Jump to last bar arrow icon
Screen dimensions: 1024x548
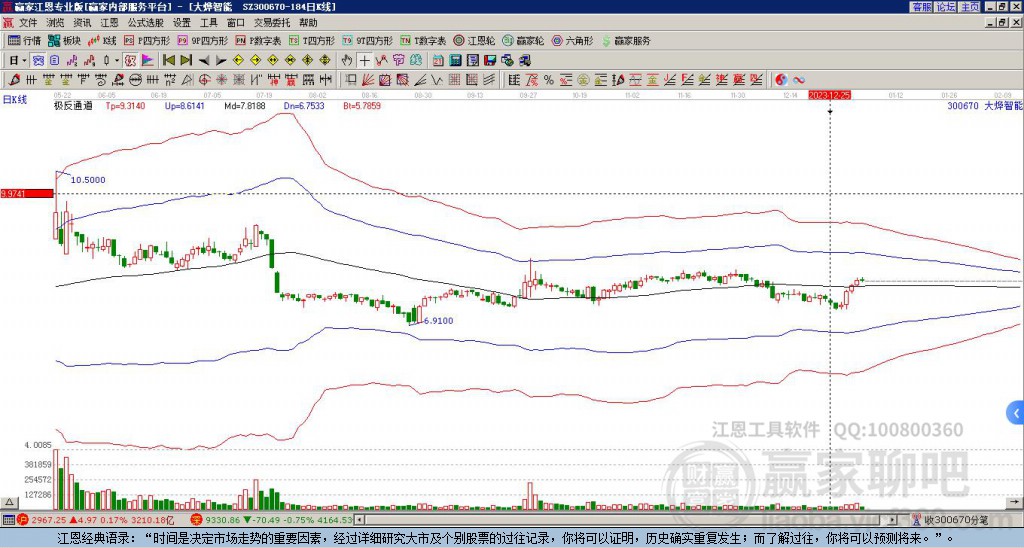[x=186, y=60]
